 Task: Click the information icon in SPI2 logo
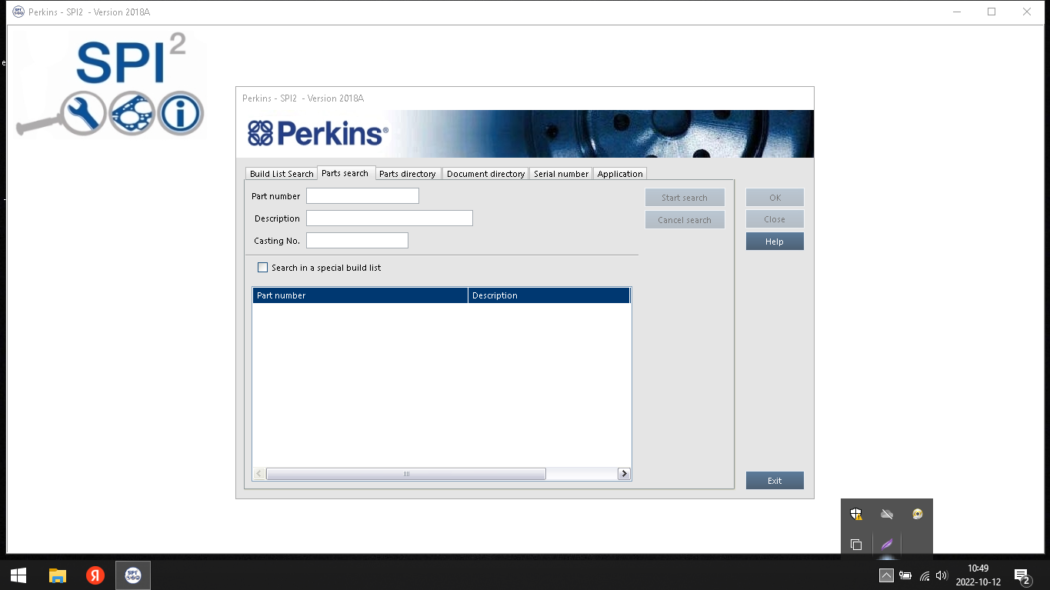(x=180, y=113)
